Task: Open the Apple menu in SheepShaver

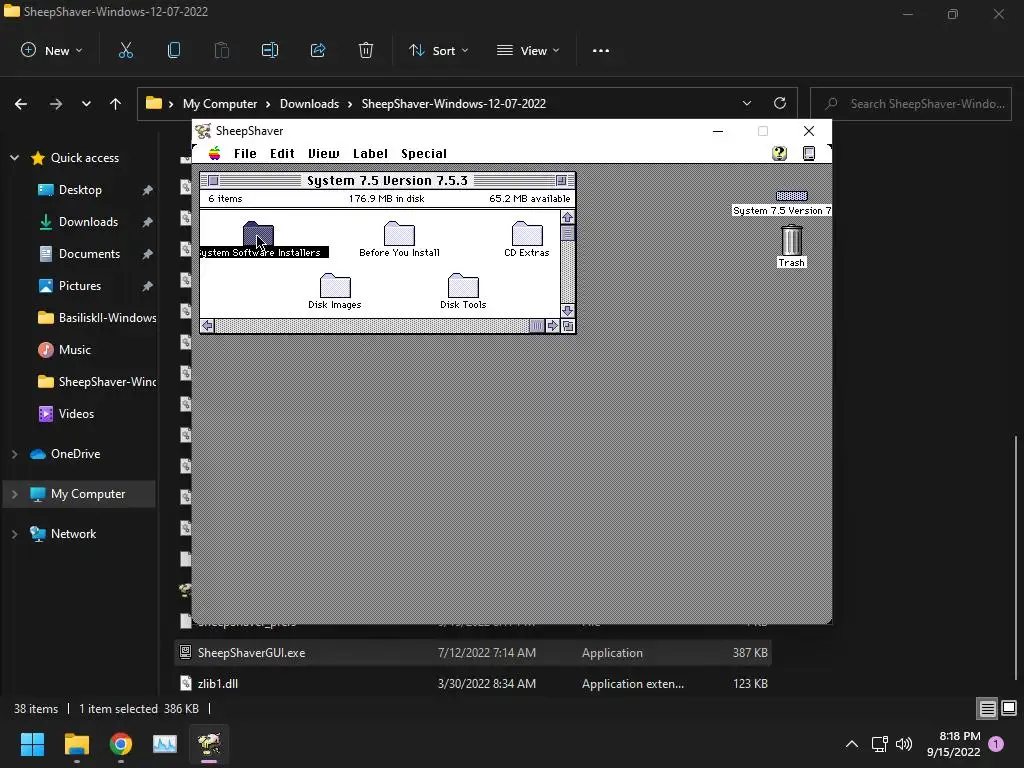Action: point(214,153)
